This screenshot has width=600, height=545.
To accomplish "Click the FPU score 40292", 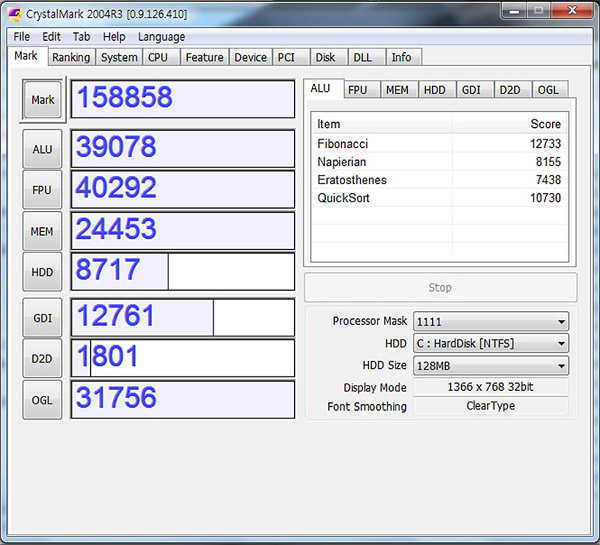I will (183, 190).
